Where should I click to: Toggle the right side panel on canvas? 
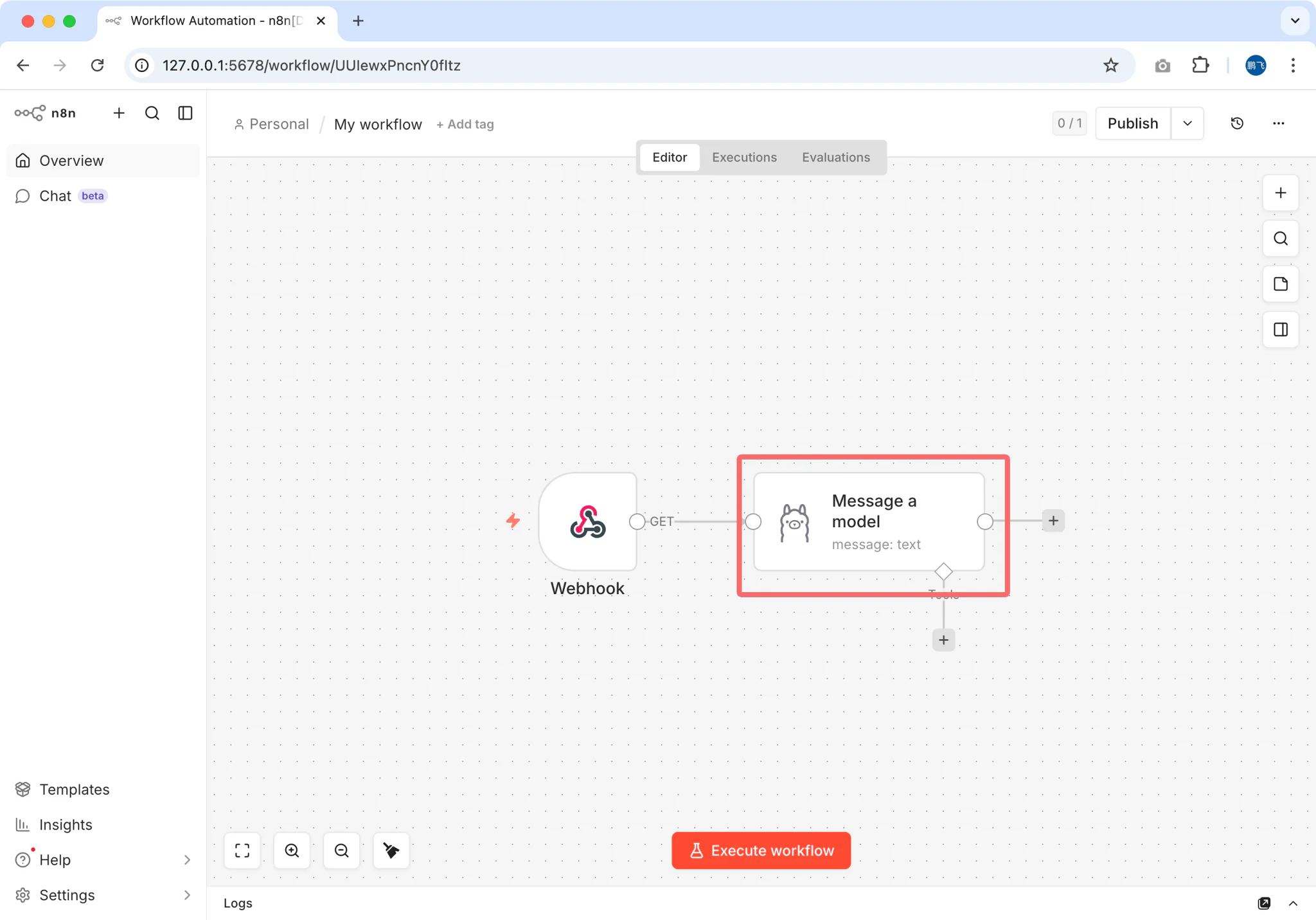pyautogui.click(x=1280, y=330)
